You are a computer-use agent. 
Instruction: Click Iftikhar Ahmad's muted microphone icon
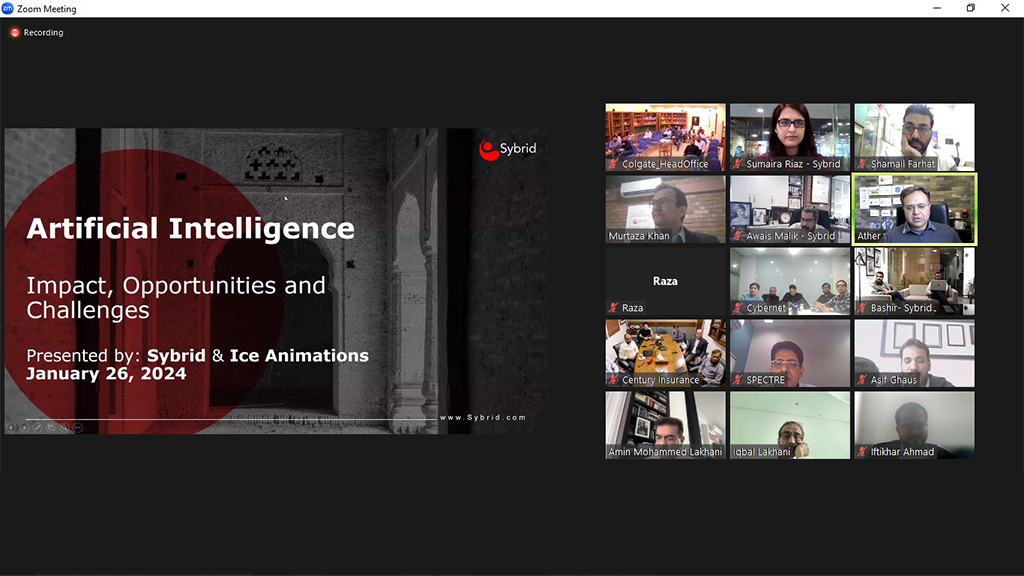pyautogui.click(x=862, y=451)
